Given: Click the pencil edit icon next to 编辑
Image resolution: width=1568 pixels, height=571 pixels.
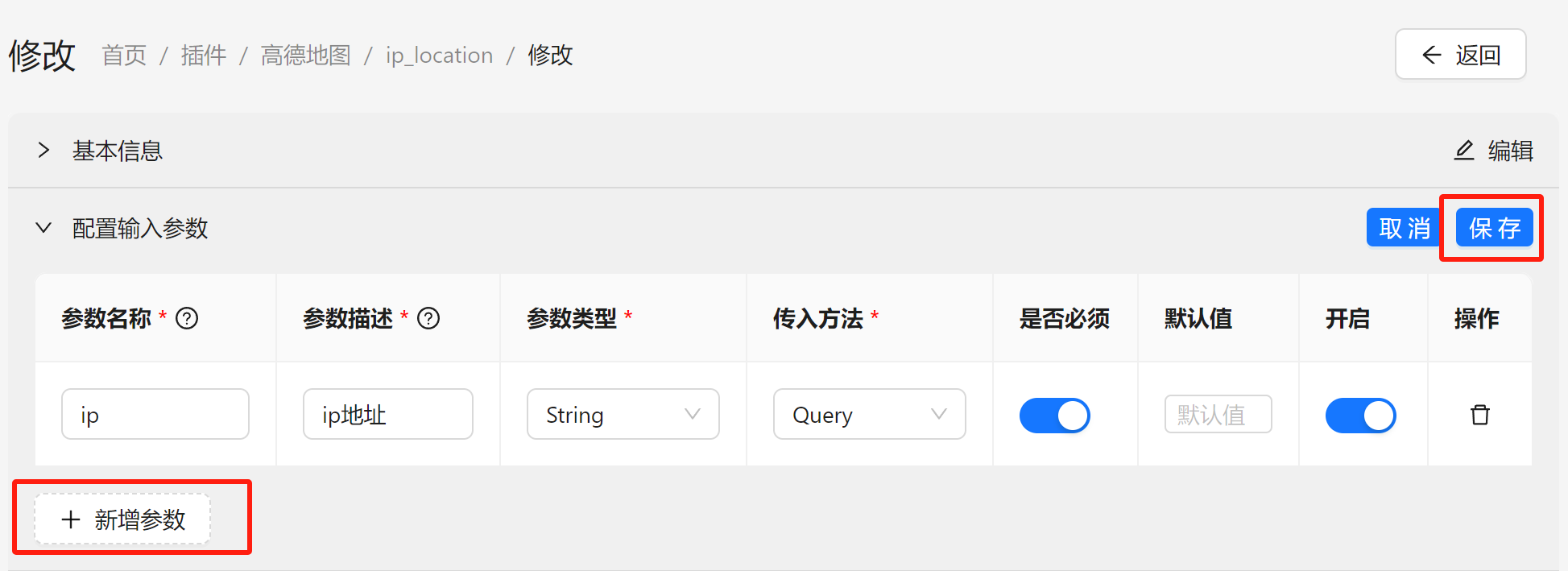Looking at the screenshot, I should 1464,151.
